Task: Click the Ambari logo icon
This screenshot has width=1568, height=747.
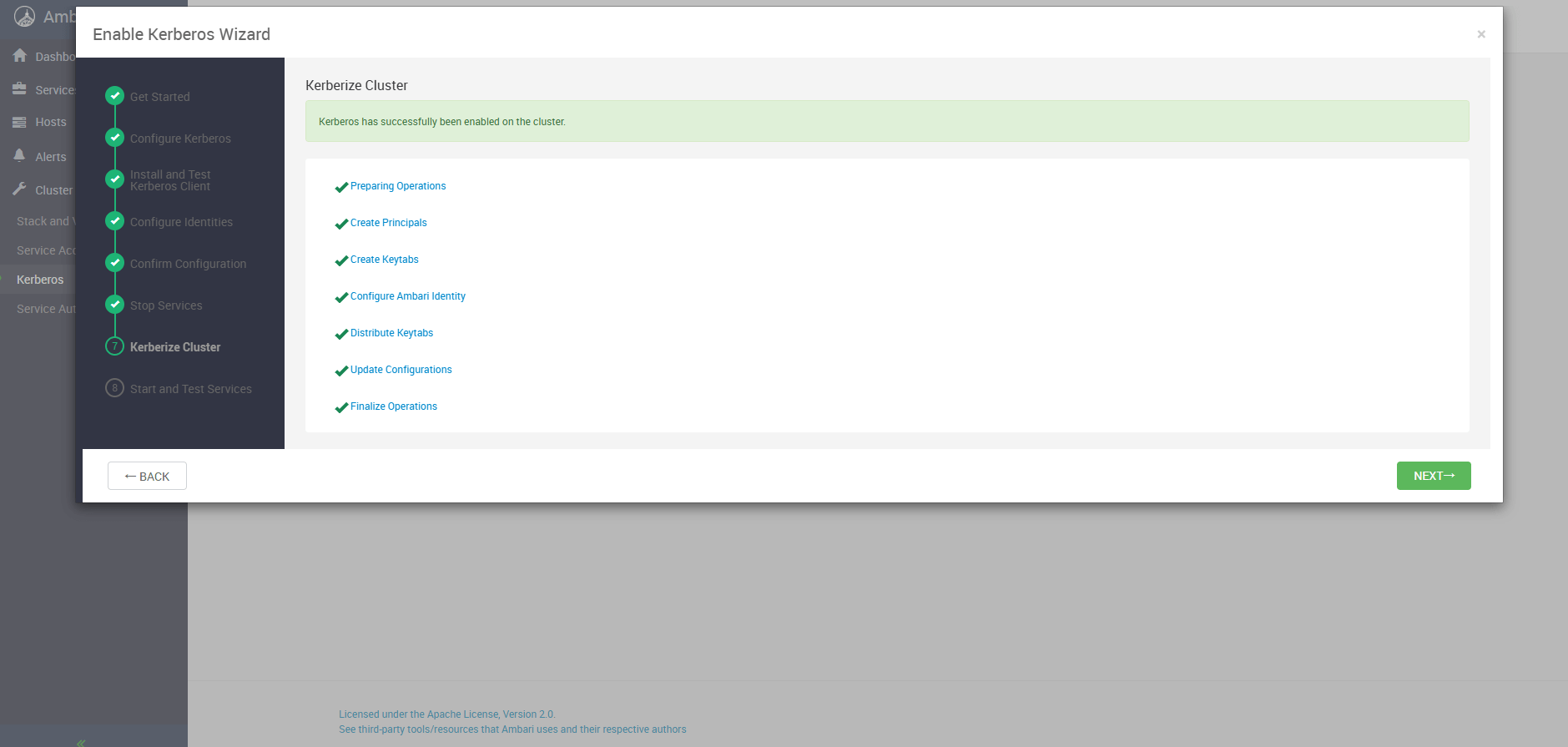Action: [25, 17]
